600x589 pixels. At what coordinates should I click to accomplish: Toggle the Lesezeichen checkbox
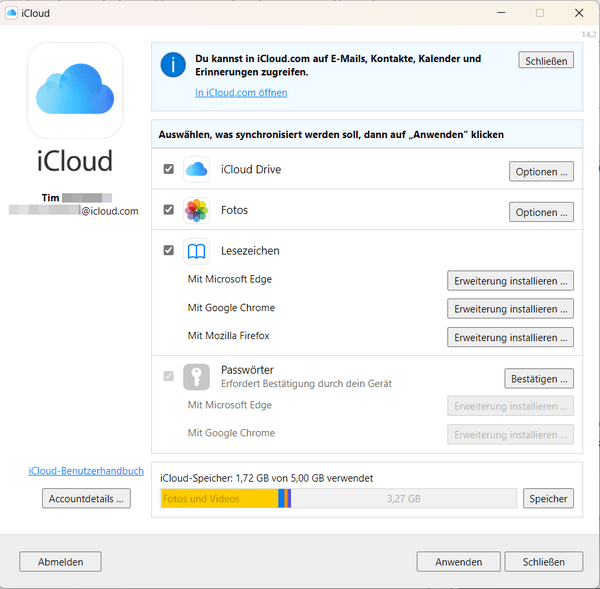click(x=168, y=250)
